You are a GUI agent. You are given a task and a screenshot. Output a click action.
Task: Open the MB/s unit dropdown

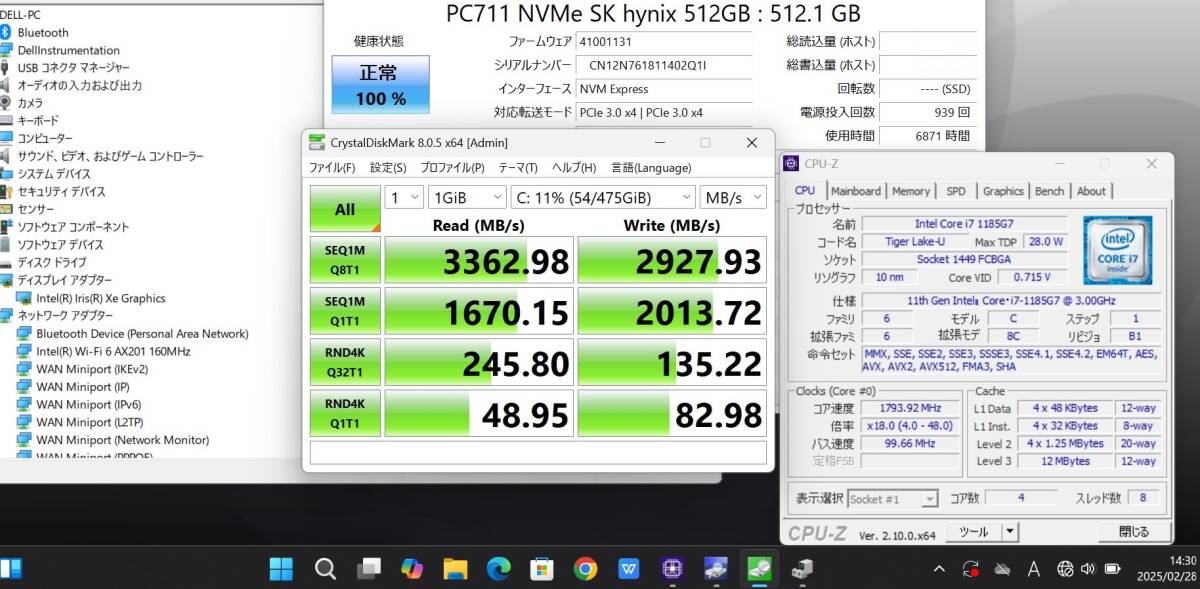[733, 197]
